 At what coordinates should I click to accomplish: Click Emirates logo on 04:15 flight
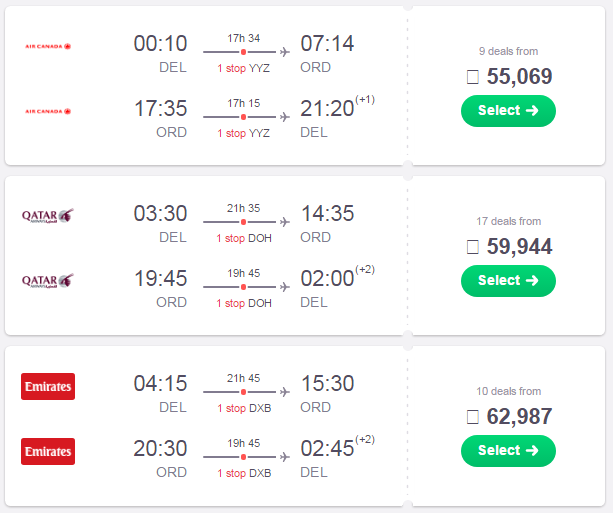pyautogui.click(x=48, y=386)
